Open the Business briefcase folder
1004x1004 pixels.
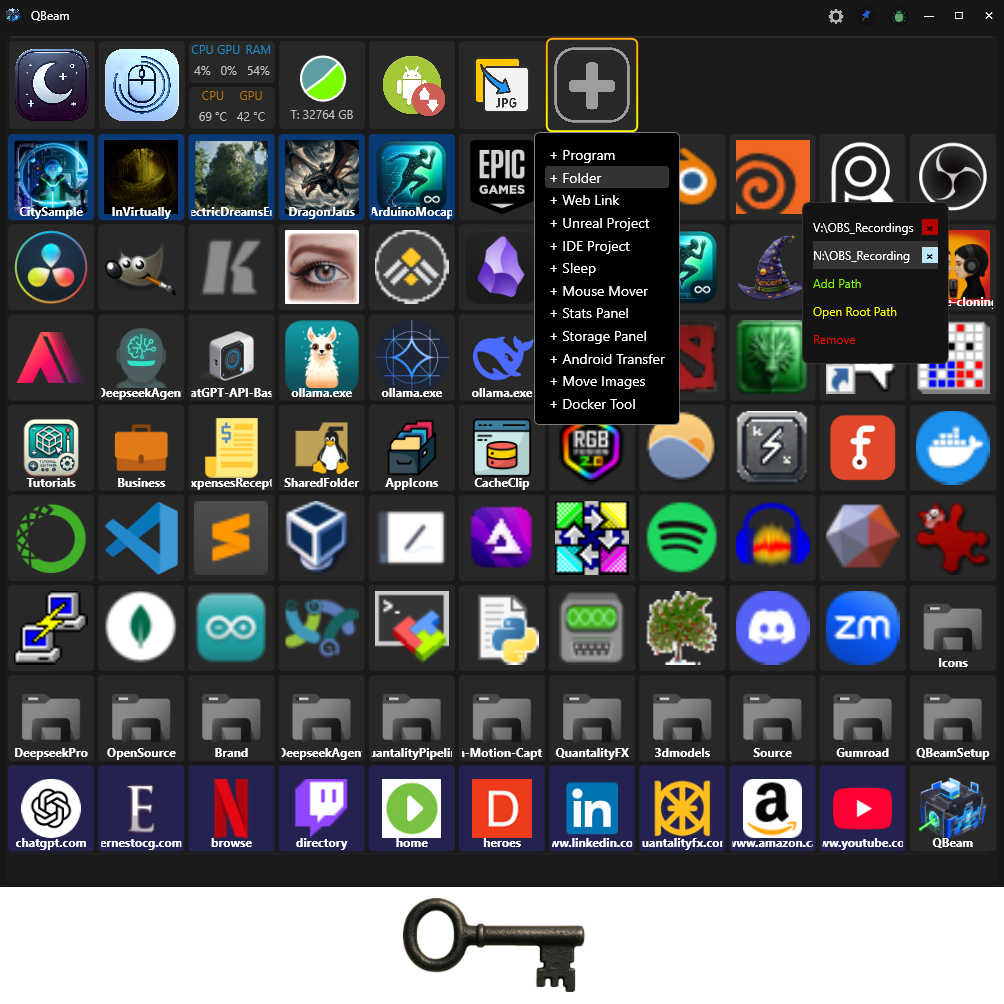[142, 448]
